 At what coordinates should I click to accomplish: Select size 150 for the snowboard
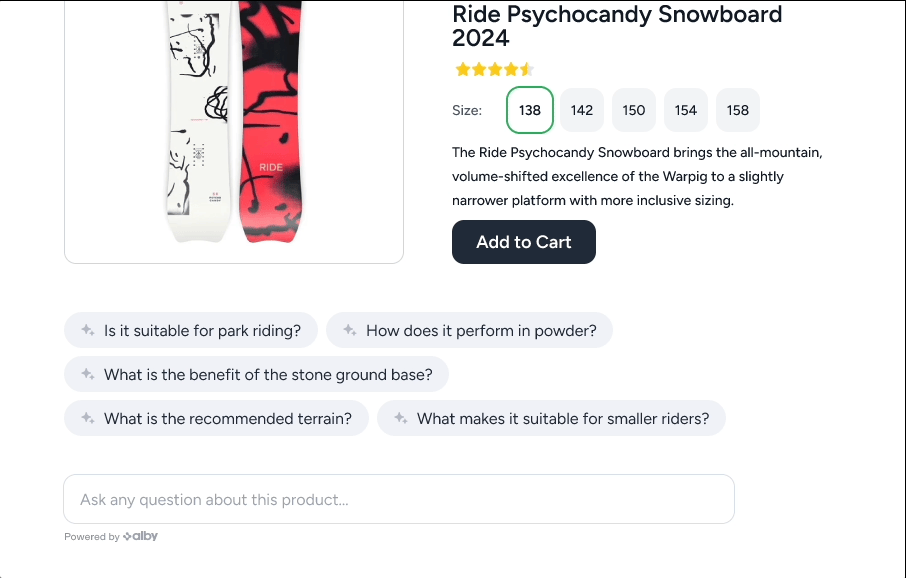tap(633, 110)
